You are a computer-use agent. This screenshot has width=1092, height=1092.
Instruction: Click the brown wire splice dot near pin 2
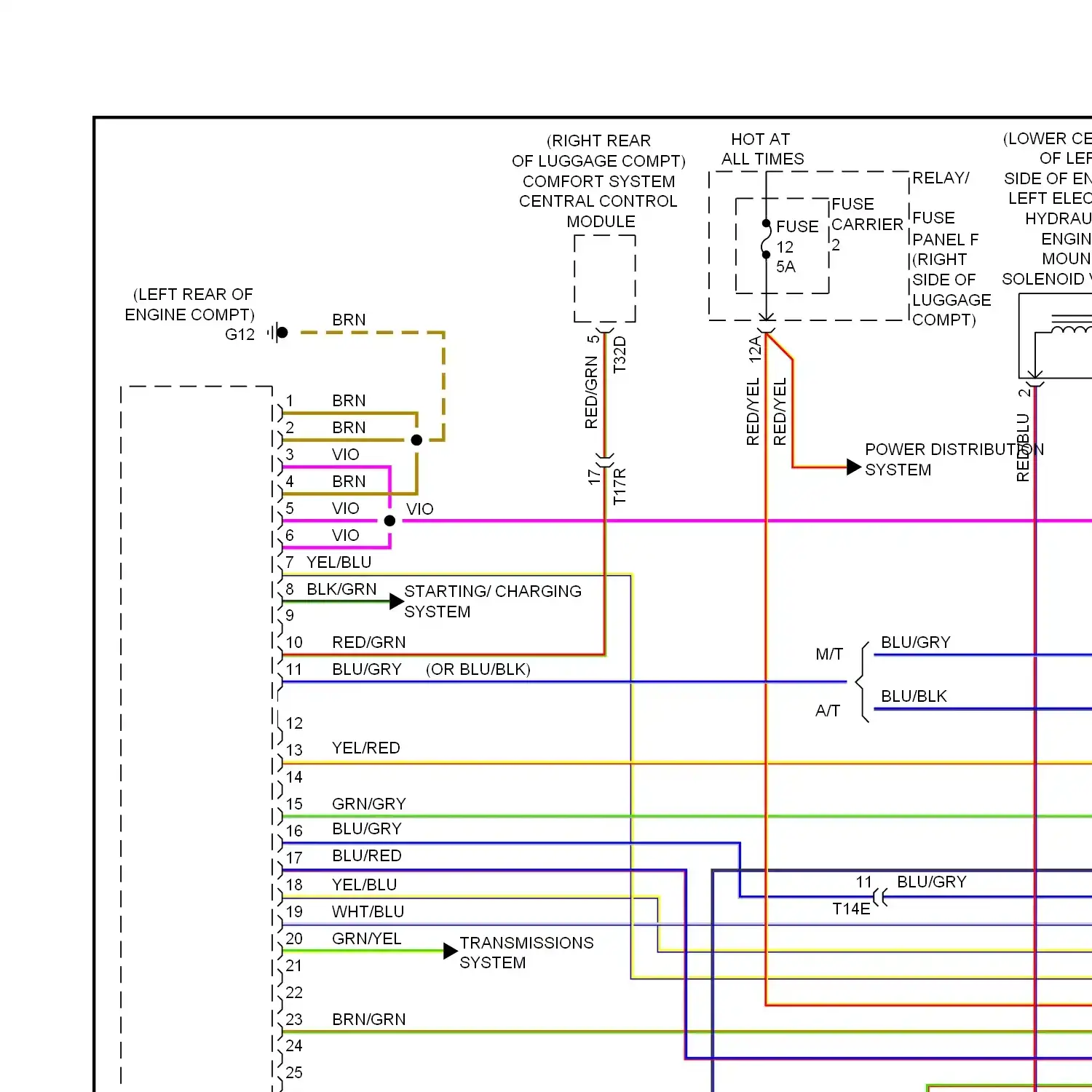point(416,440)
